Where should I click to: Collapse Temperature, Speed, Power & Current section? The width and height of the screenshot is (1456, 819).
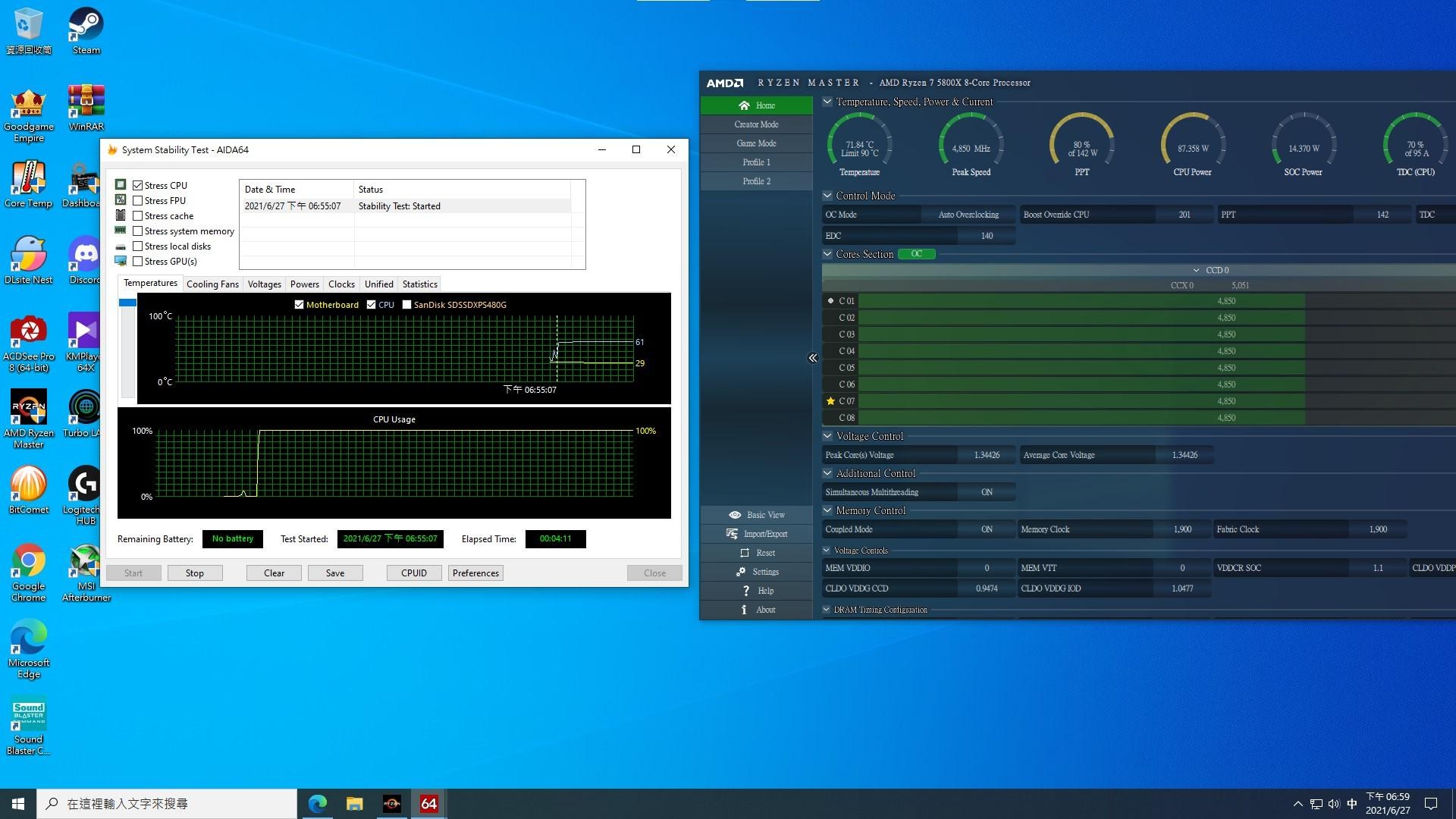pyautogui.click(x=827, y=102)
